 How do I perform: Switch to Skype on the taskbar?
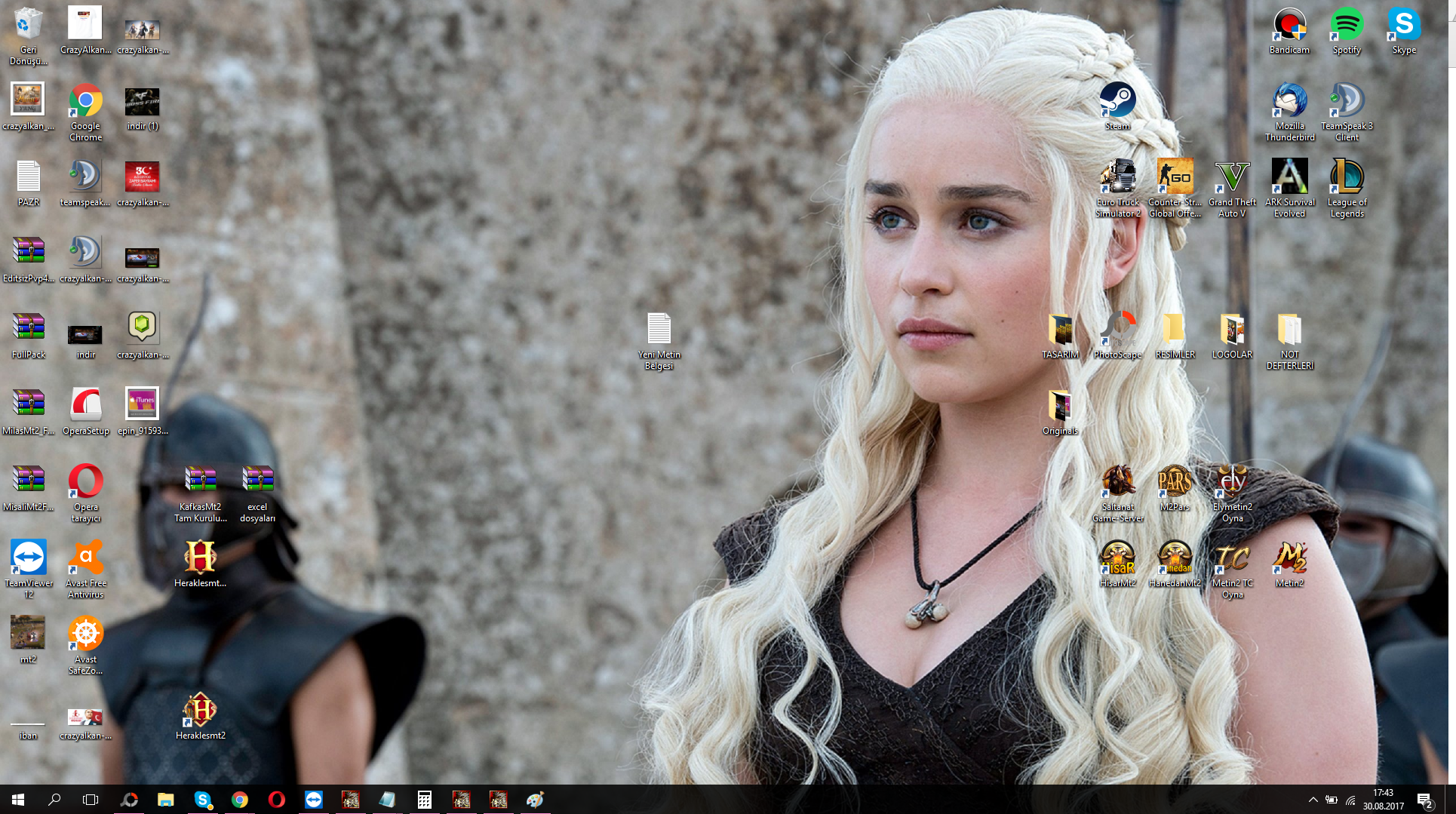point(202,800)
